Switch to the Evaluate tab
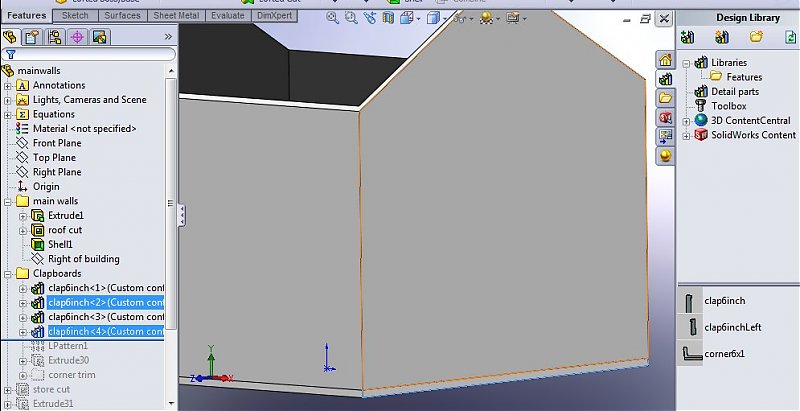 click(x=228, y=15)
